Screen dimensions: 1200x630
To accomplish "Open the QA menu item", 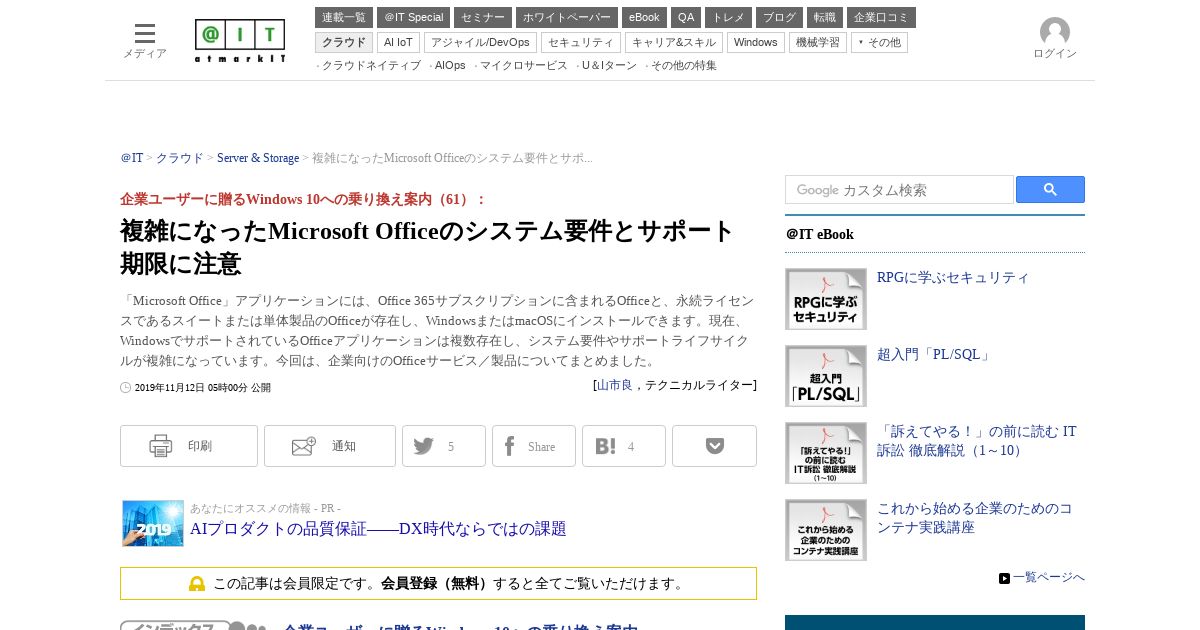I will [686, 17].
